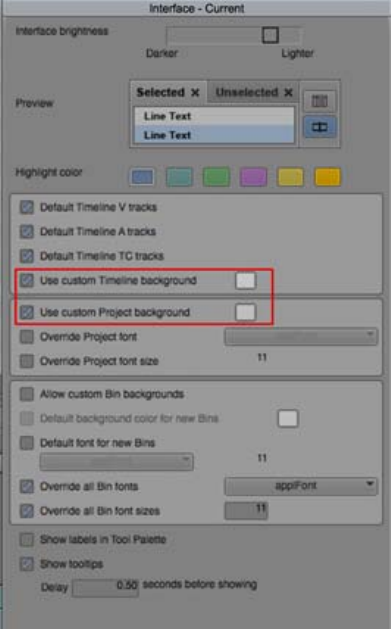Click the frame view icon beside the Preview tabs
This screenshot has height=629, width=391.
tap(320, 101)
